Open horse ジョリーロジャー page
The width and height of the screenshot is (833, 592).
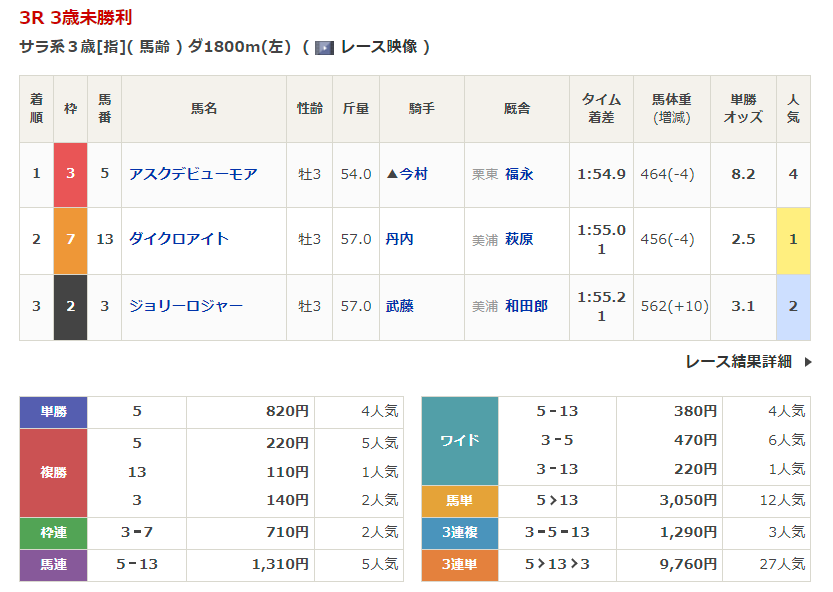click(186, 306)
